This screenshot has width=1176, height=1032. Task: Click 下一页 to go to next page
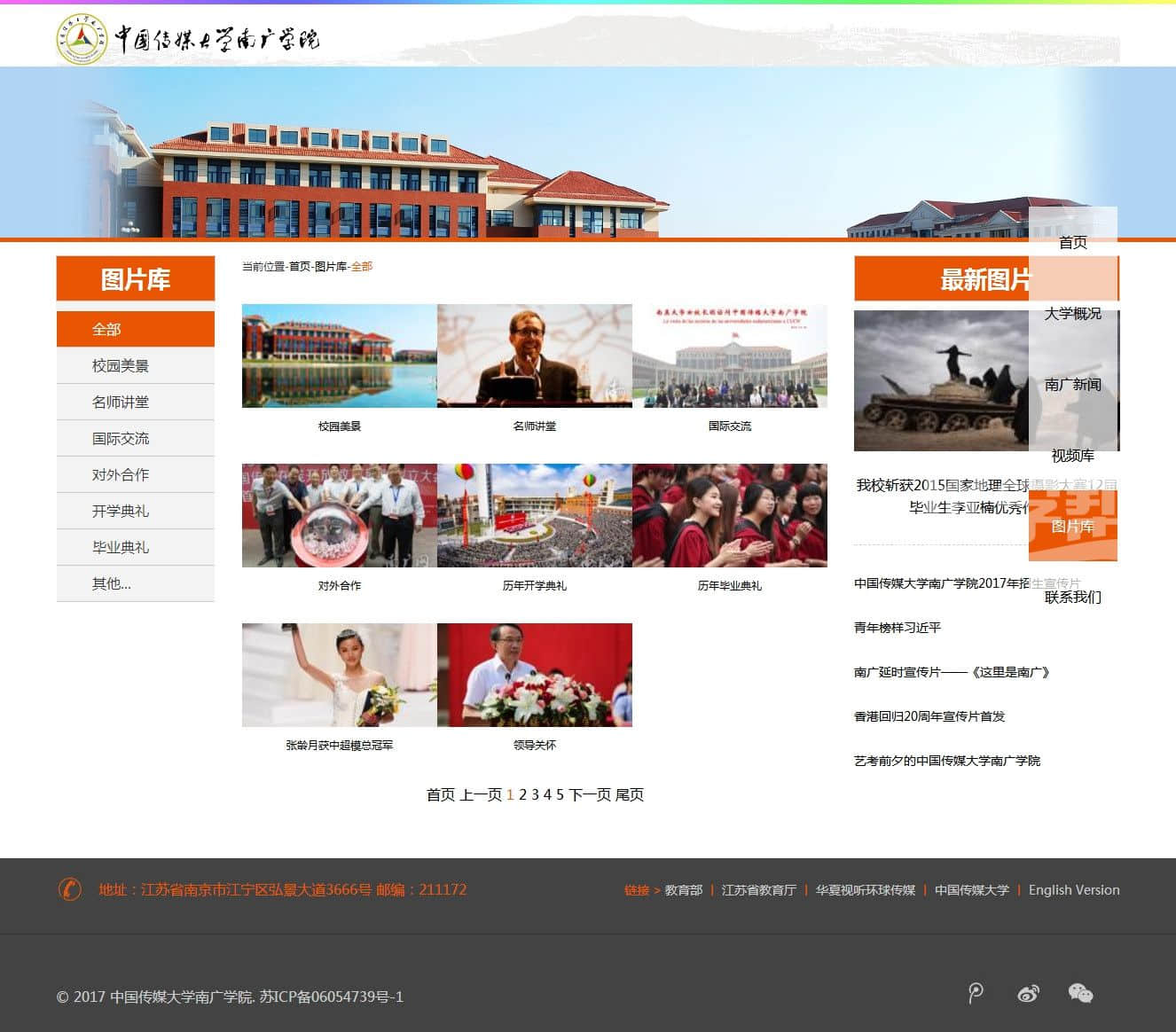(x=590, y=794)
